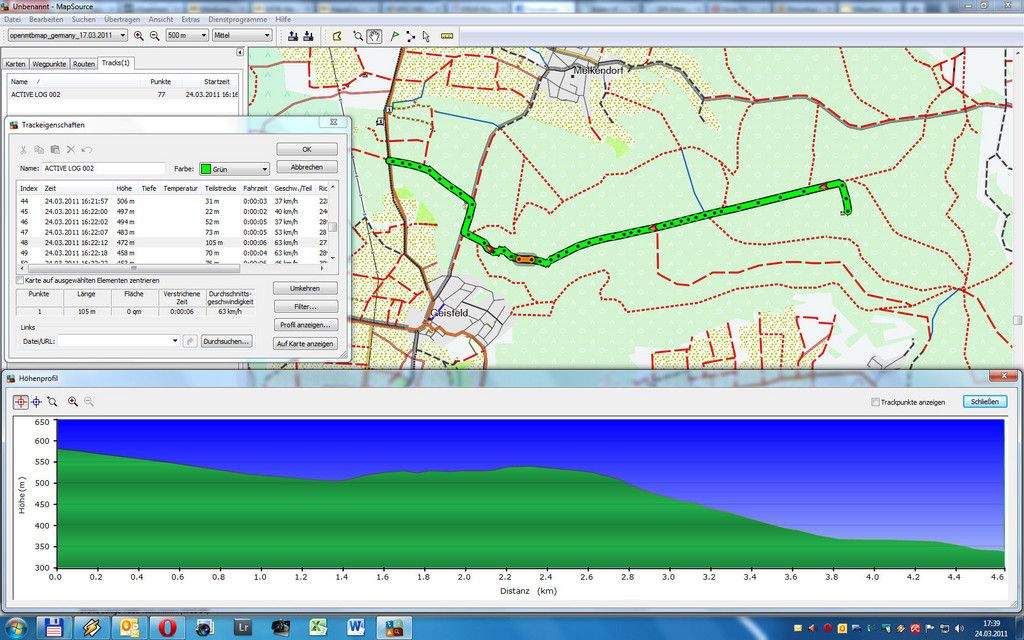1024x640 pixels.
Task: Open Opera from the taskbar
Action: [x=167, y=628]
